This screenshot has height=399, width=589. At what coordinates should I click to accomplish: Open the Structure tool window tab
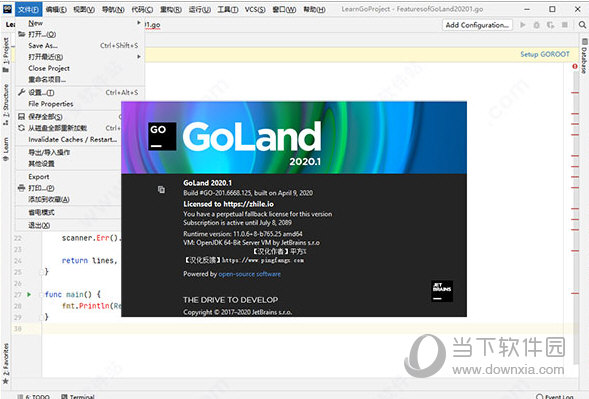(x=6, y=104)
